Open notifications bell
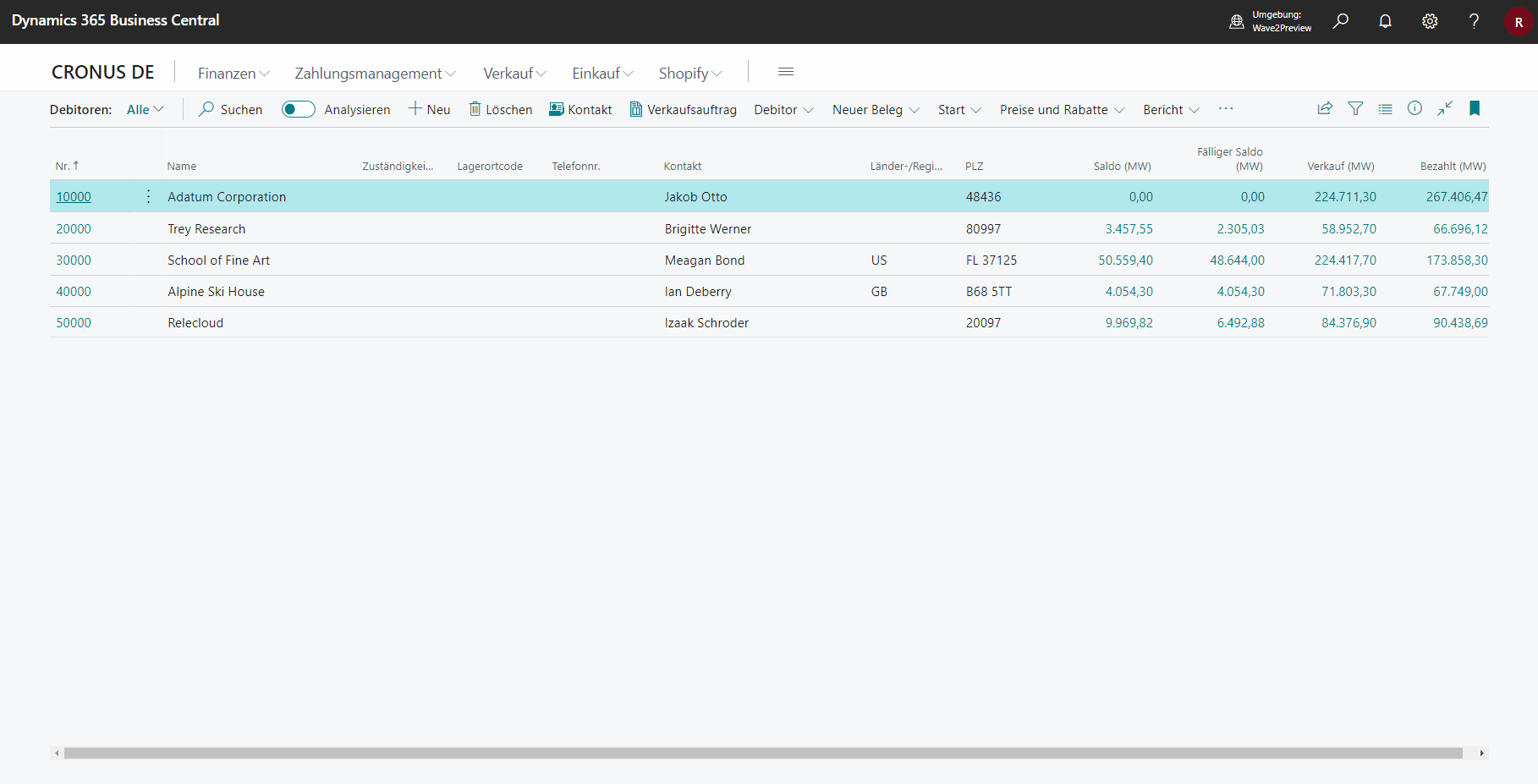 tap(1385, 21)
